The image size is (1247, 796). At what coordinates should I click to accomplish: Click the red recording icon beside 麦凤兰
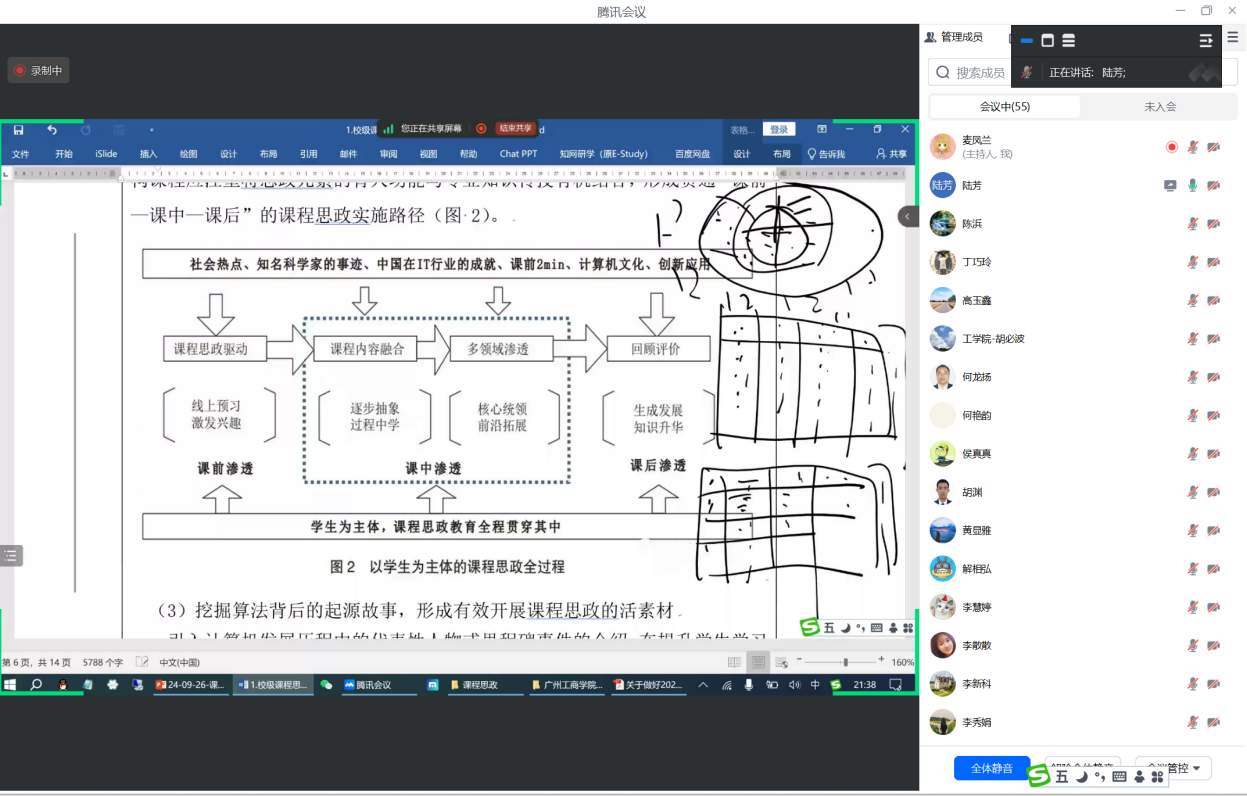pos(1171,147)
